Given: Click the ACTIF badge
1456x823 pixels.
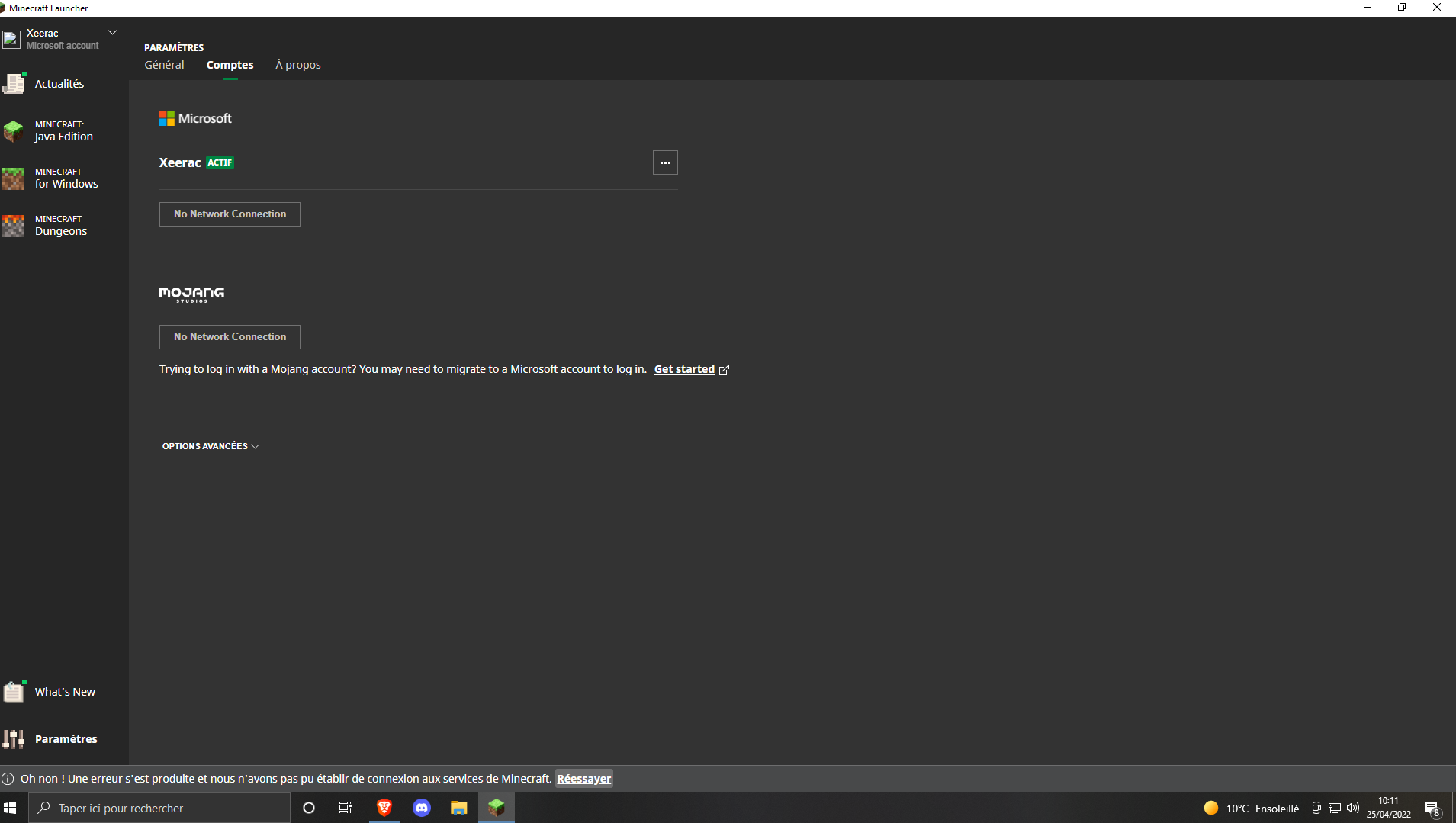Looking at the screenshot, I should pyautogui.click(x=220, y=162).
